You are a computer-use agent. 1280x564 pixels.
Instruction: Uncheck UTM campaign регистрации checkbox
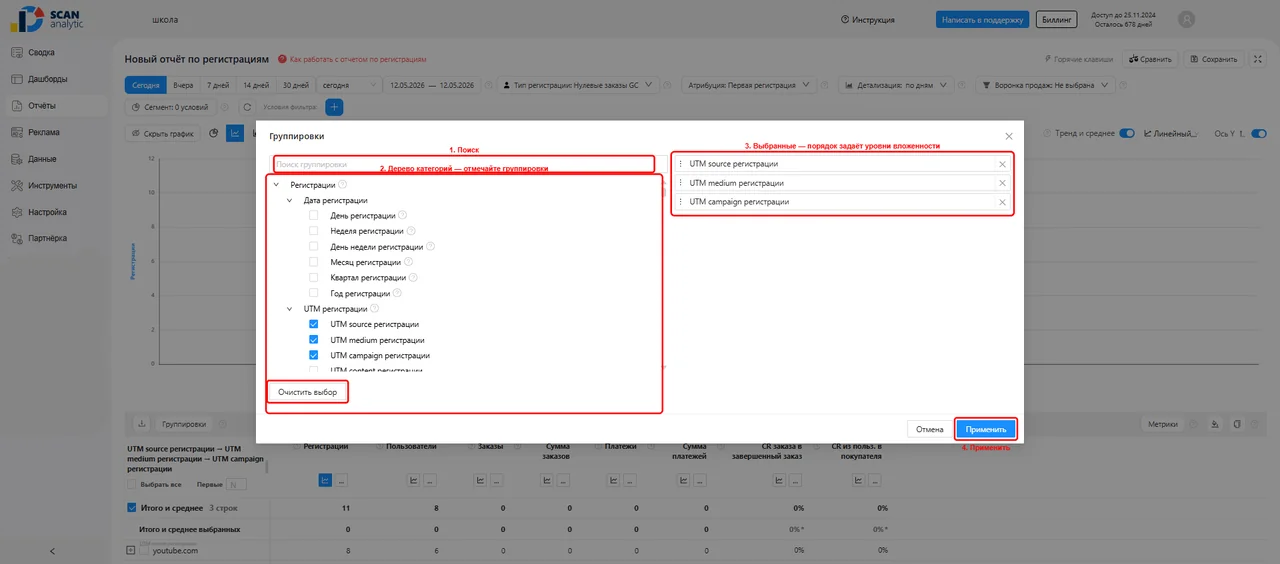coord(314,355)
